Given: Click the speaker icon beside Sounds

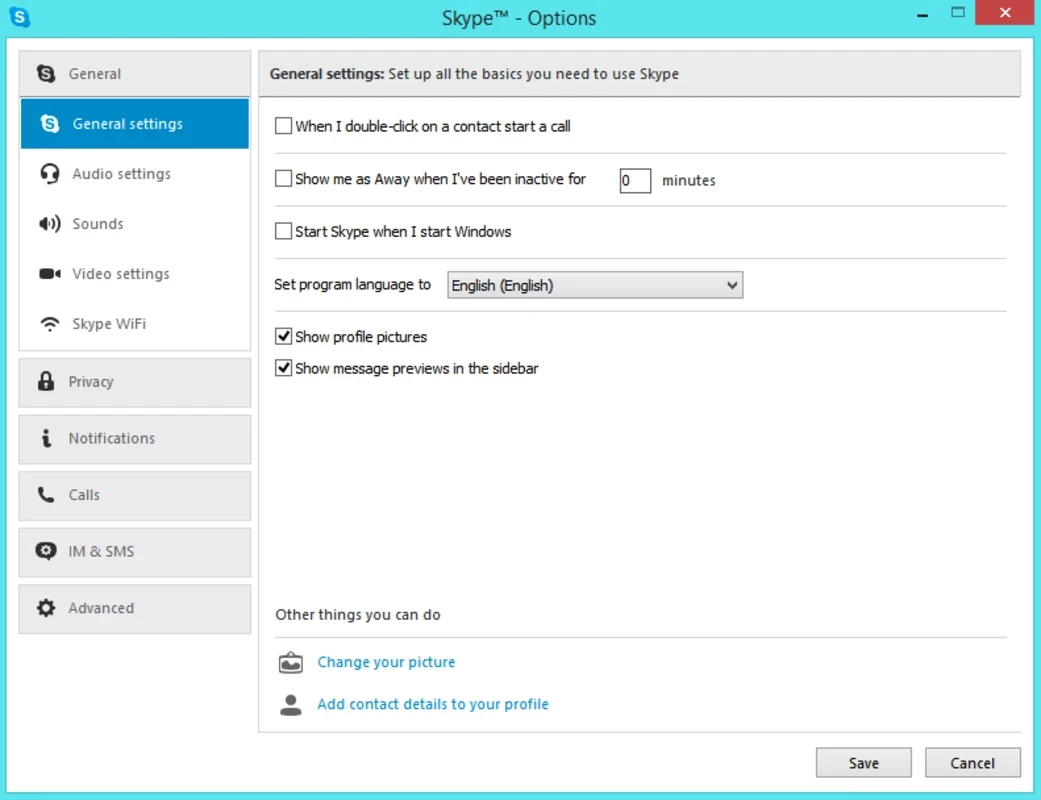Looking at the screenshot, I should point(49,224).
